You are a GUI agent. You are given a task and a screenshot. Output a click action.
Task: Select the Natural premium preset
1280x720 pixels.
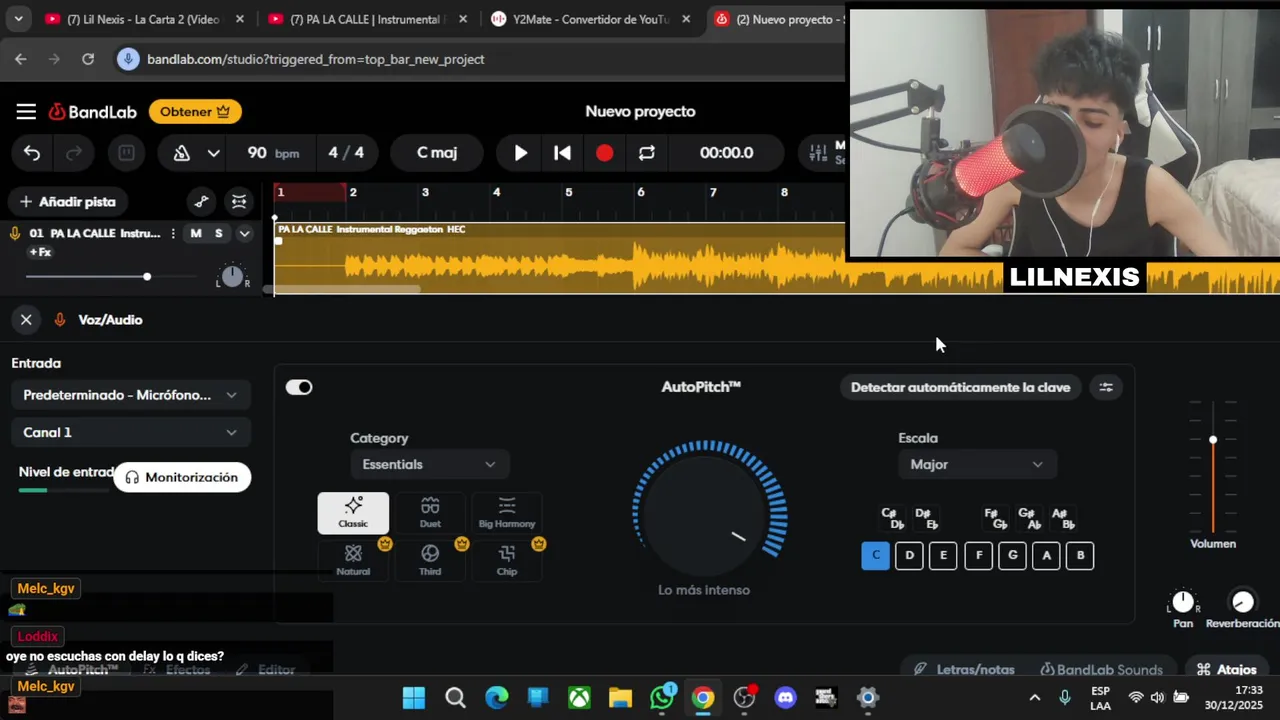click(x=353, y=560)
